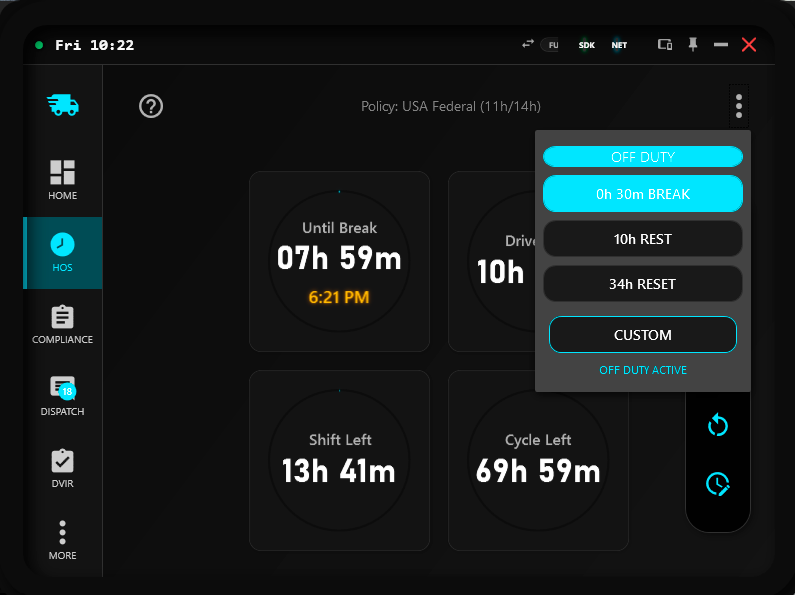Click the Cycle Left timer card
This screenshot has width=795, height=595.
pos(538,460)
